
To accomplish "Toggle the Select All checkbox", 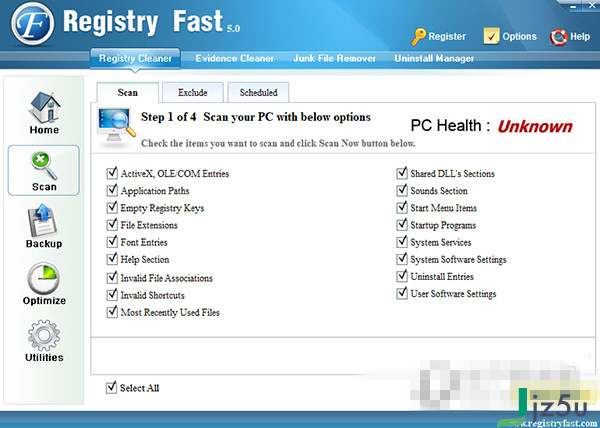I will (x=111, y=387).
